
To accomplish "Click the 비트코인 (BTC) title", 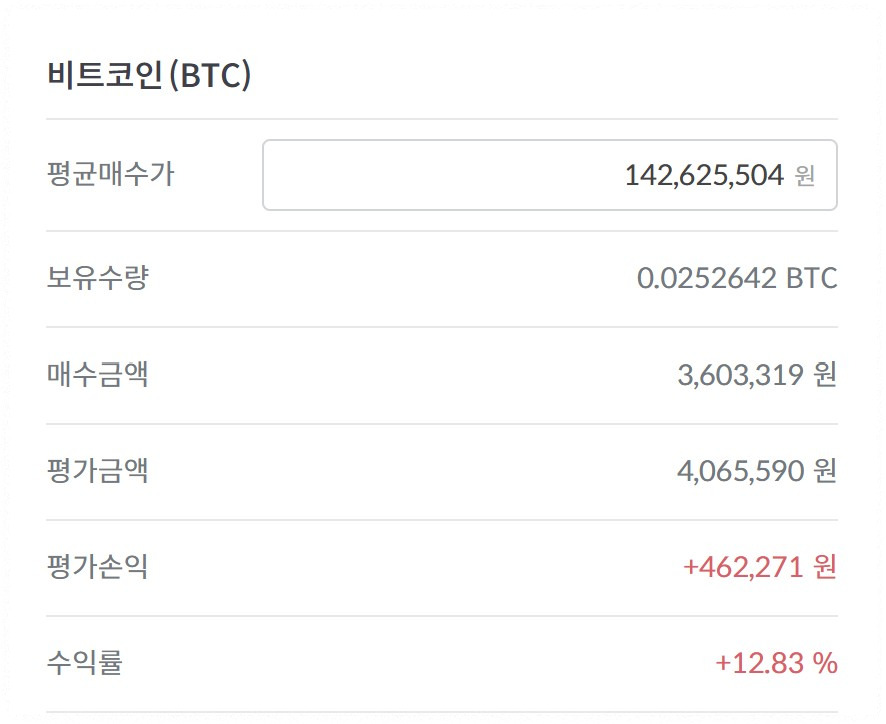I will 150,73.
